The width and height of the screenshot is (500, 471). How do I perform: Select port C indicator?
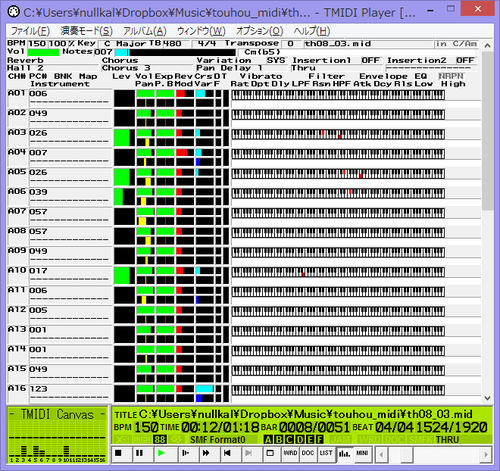click(x=289, y=440)
